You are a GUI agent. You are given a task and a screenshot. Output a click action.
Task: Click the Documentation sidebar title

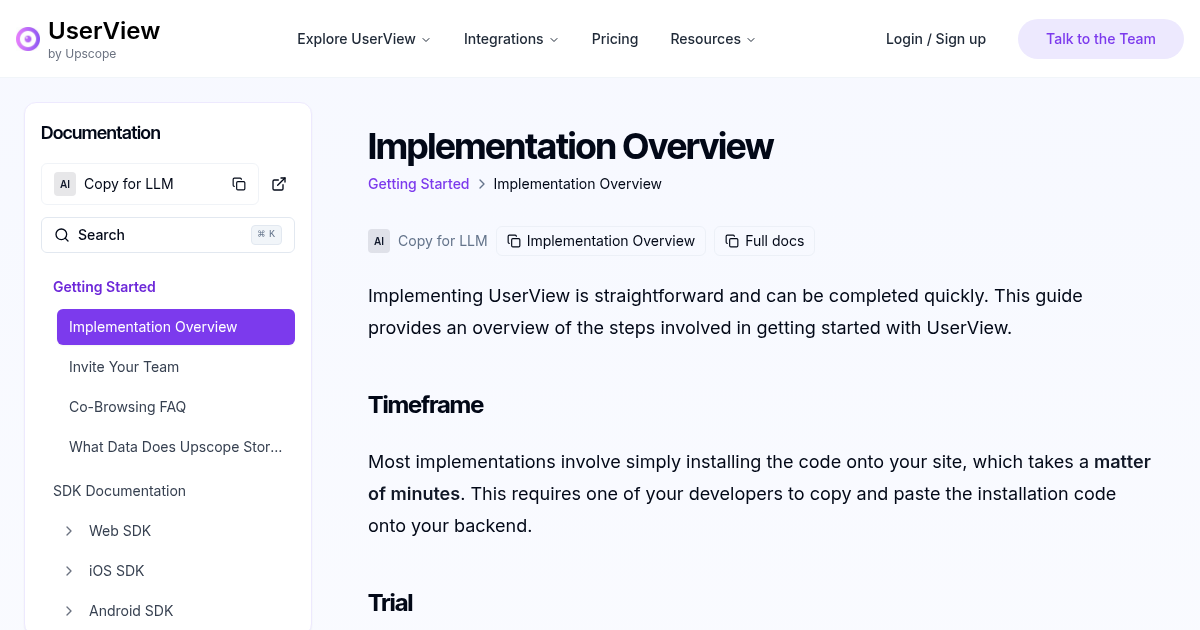101,133
